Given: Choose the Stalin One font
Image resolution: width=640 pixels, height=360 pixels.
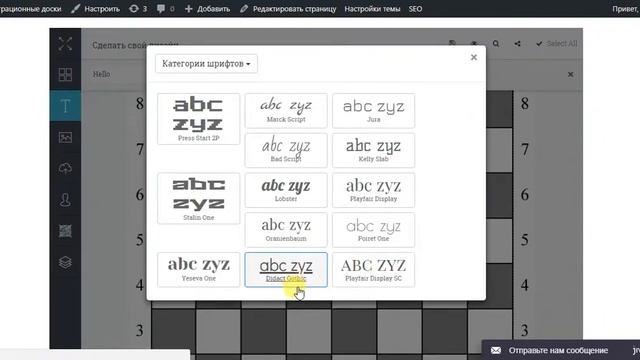Looking at the screenshot, I should (199, 198).
